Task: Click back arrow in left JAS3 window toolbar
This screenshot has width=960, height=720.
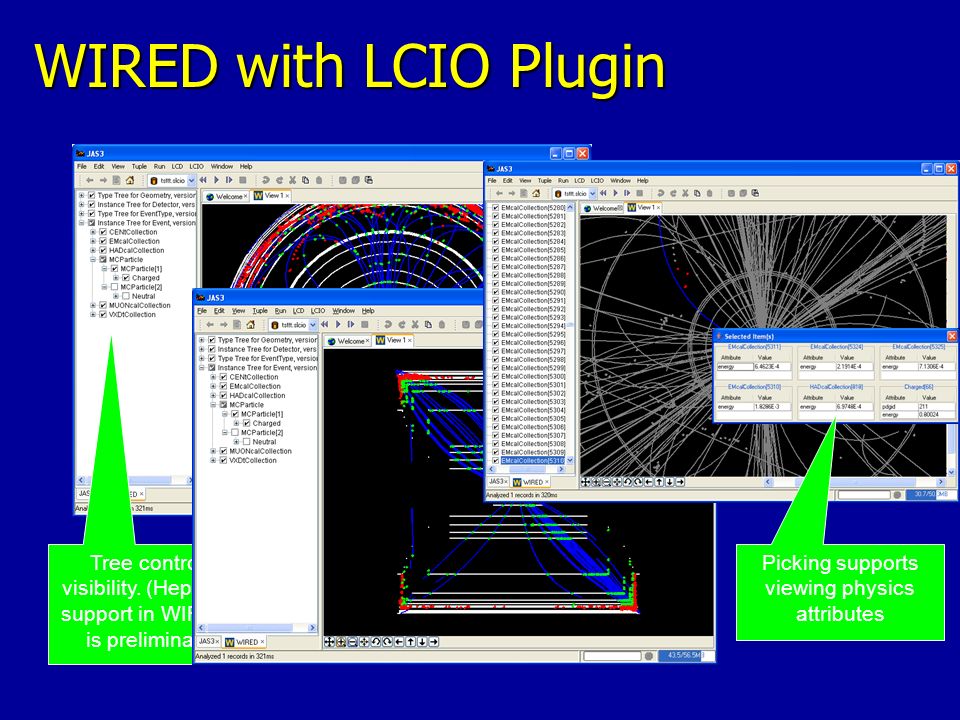Action: click(x=89, y=180)
